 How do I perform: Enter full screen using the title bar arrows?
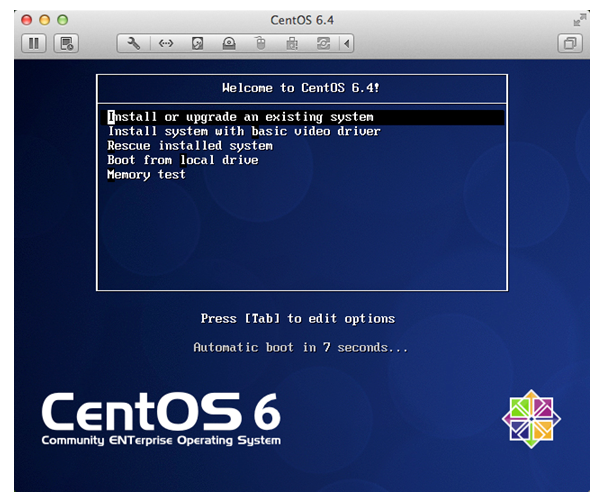[x=580, y=19]
